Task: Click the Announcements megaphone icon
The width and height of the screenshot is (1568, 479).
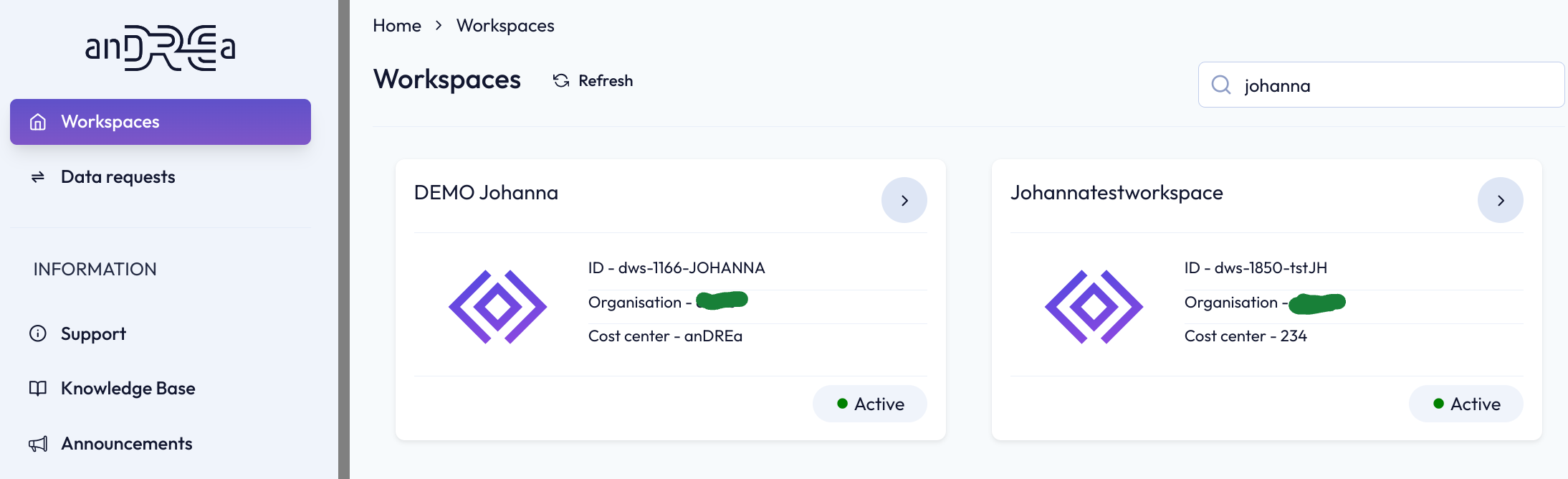Action: click(38, 444)
